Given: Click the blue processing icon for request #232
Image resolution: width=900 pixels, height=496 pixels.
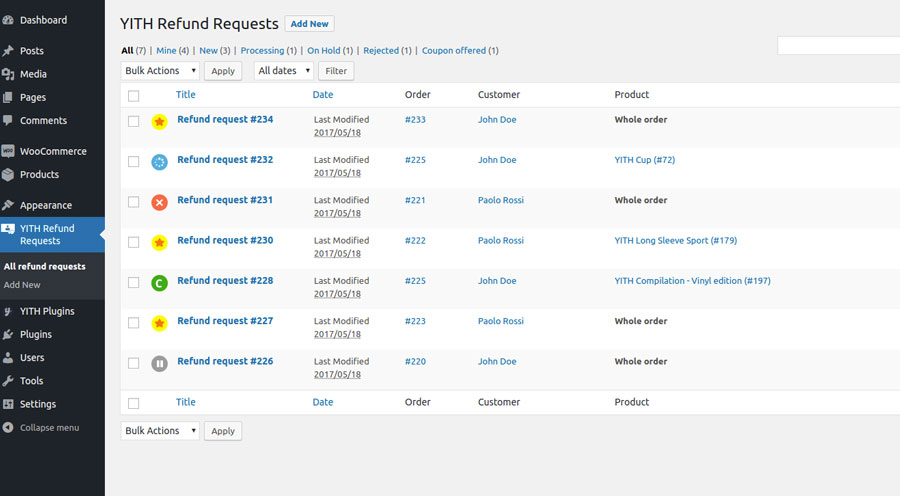Looking at the screenshot, I should point(159,162).
